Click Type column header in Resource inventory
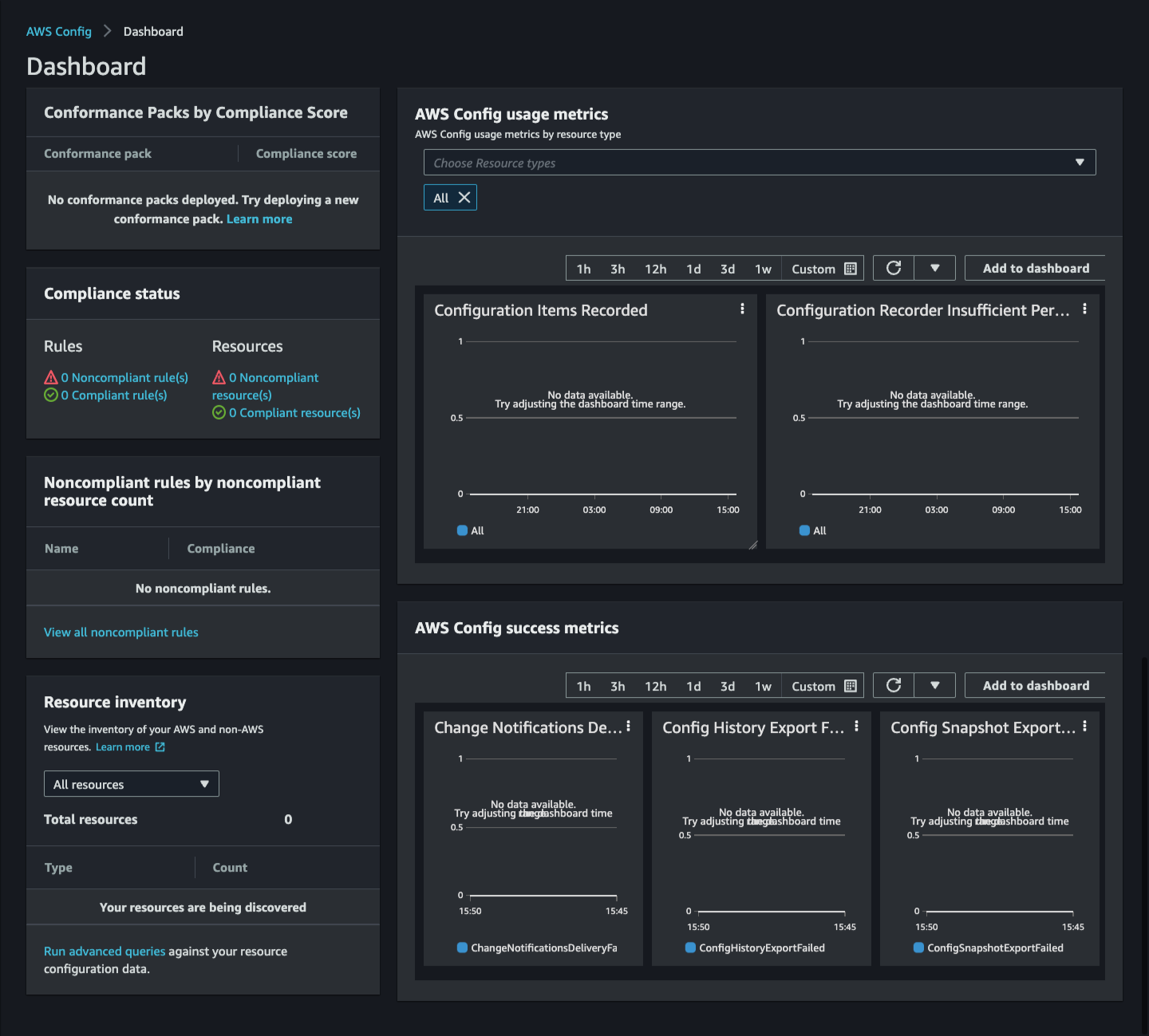The image size is (1149, 1036). [x=58, y=867]
